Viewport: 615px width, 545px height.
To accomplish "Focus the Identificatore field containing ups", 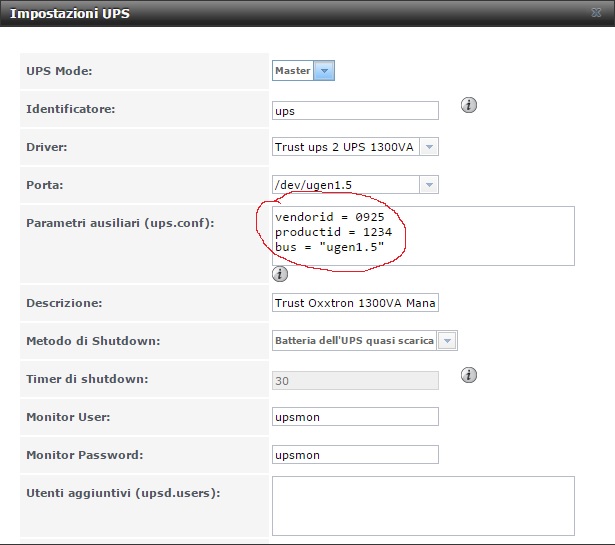I will point(355,111).
